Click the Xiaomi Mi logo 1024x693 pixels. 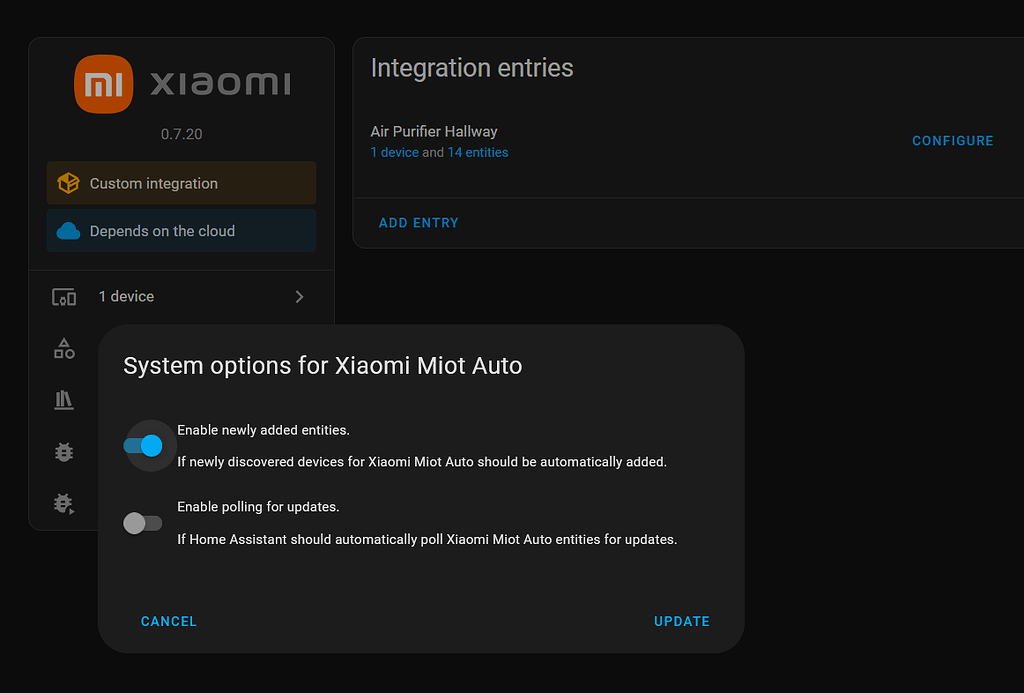tap(104, 84)
